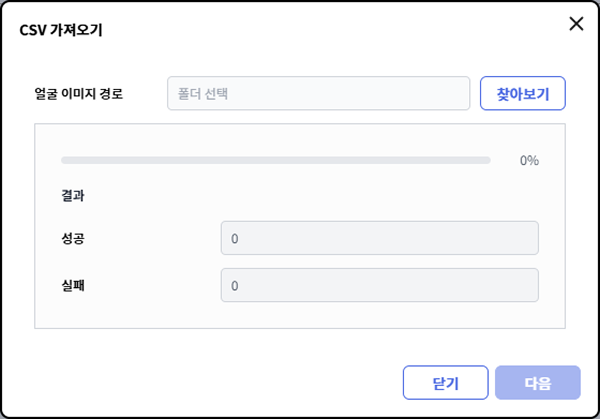
Task: Click the import progress bar
Action: pyautogui.click(x=275, y=160)
